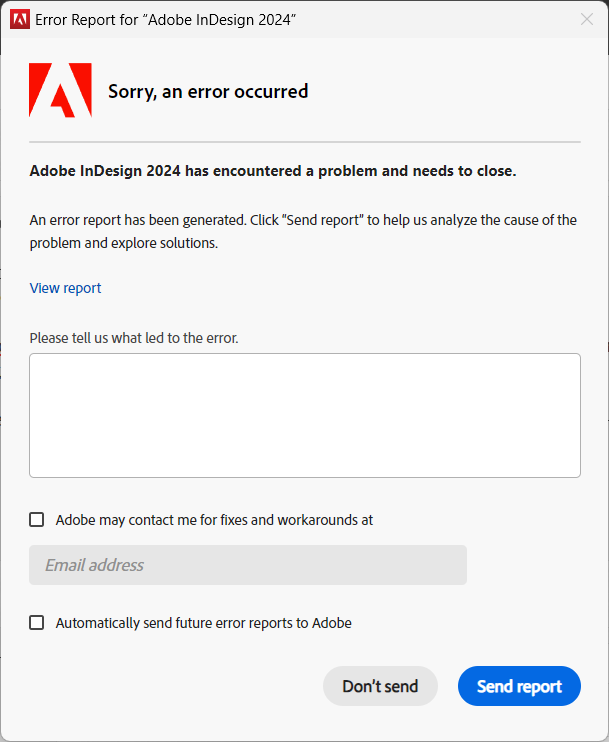
Task: Close the Error Report dialog window
Action: click(587, 19)
